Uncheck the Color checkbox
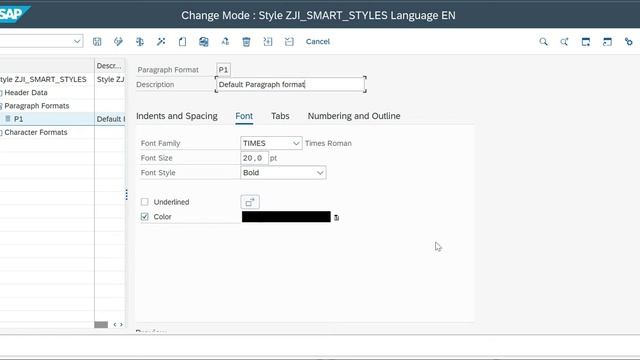 click(144, 216)
